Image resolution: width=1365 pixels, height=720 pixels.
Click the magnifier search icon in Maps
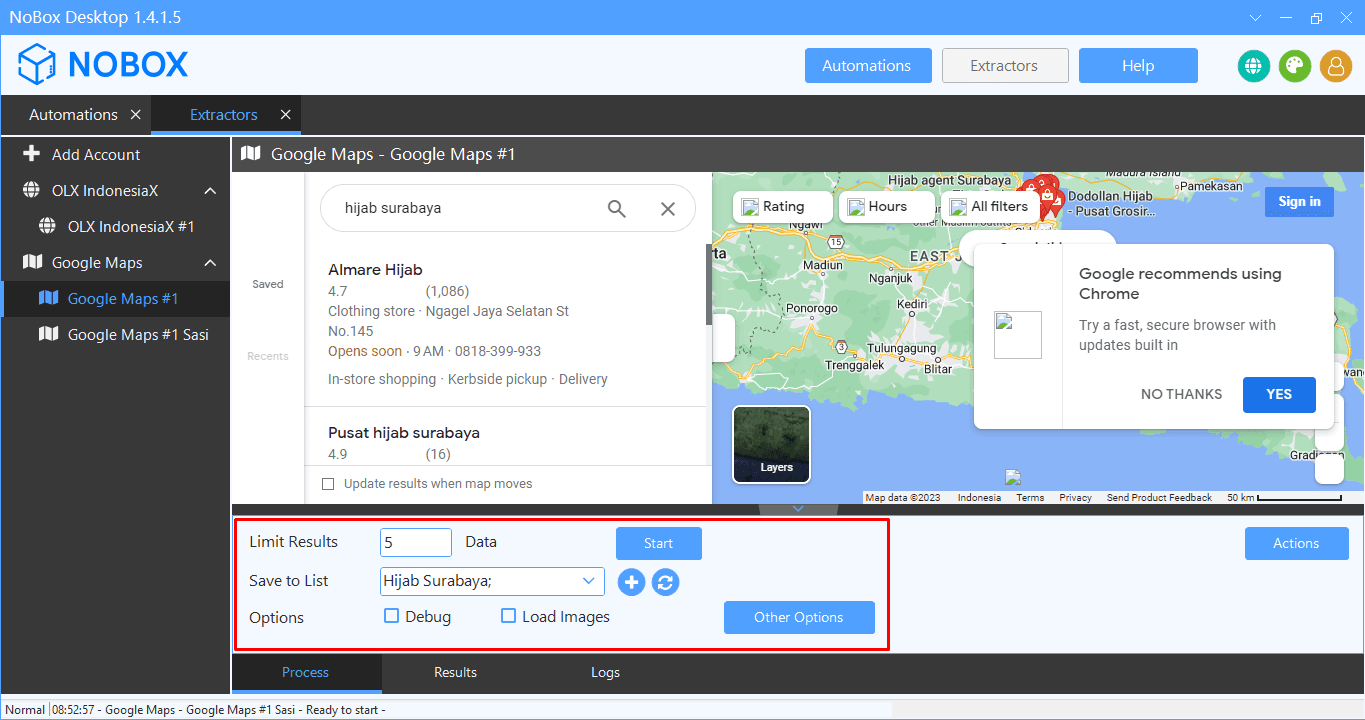617,208
